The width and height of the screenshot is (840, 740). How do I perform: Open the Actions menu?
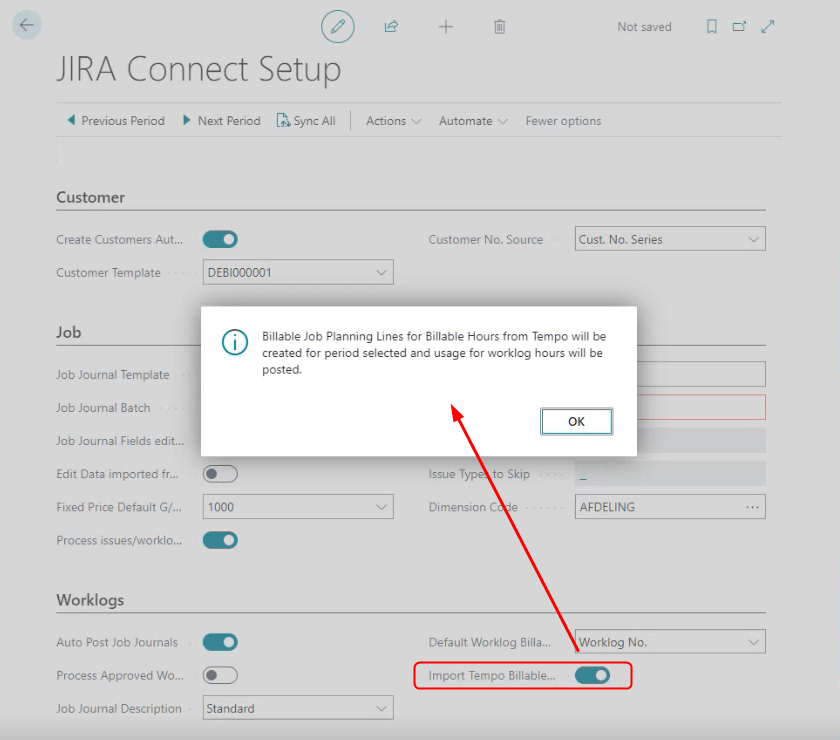[393, 121]
